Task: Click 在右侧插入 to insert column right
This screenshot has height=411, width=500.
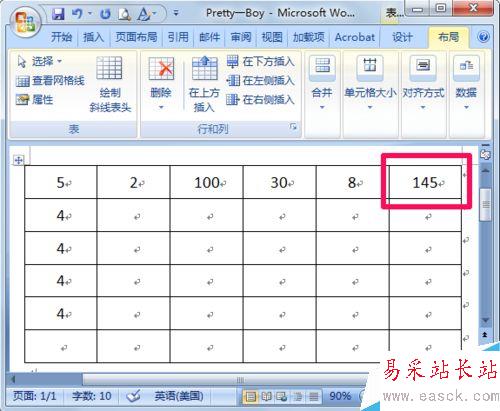Action: (261, 100)
